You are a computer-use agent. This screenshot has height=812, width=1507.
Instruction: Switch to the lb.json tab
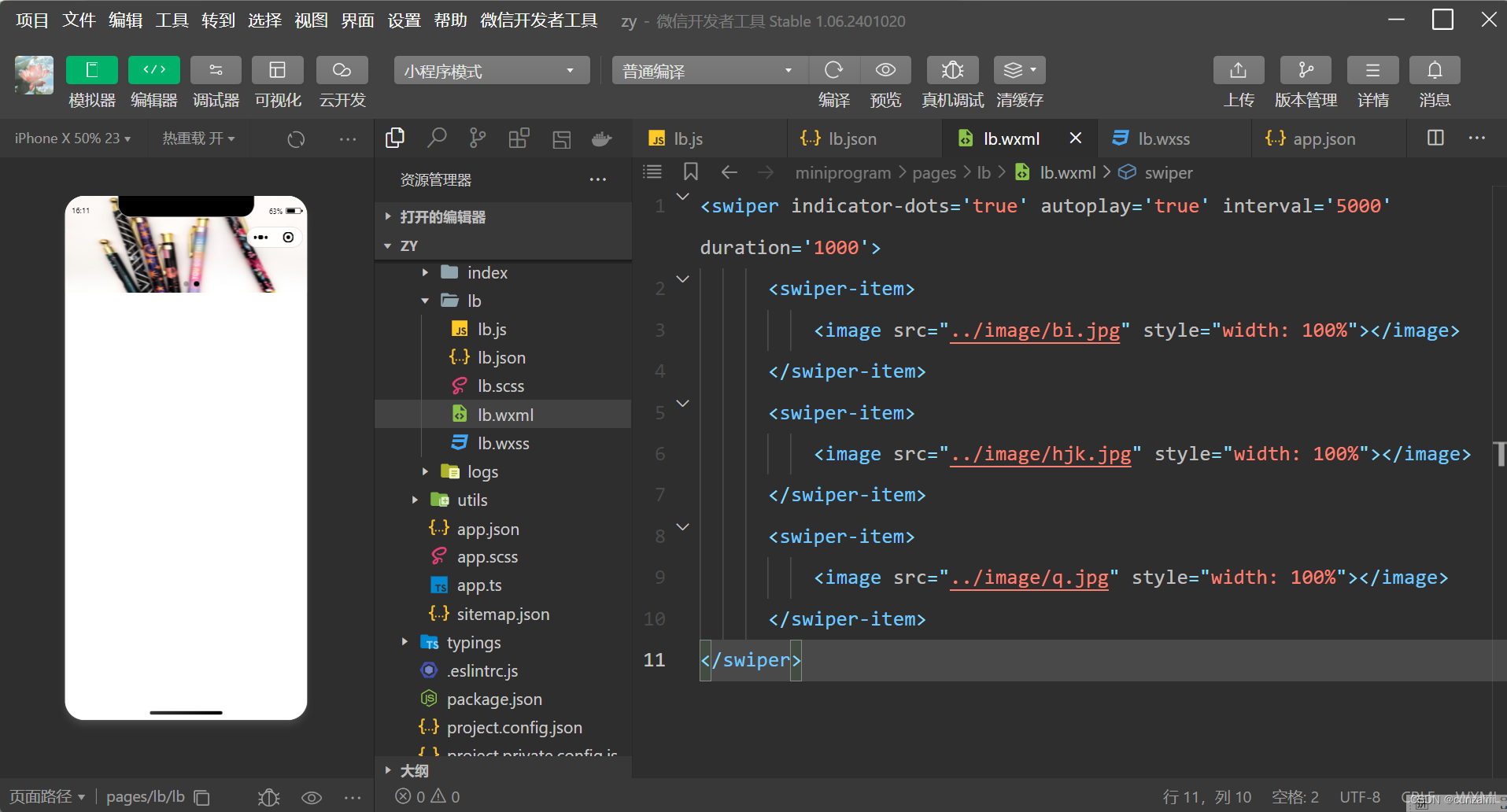(863, 138)
